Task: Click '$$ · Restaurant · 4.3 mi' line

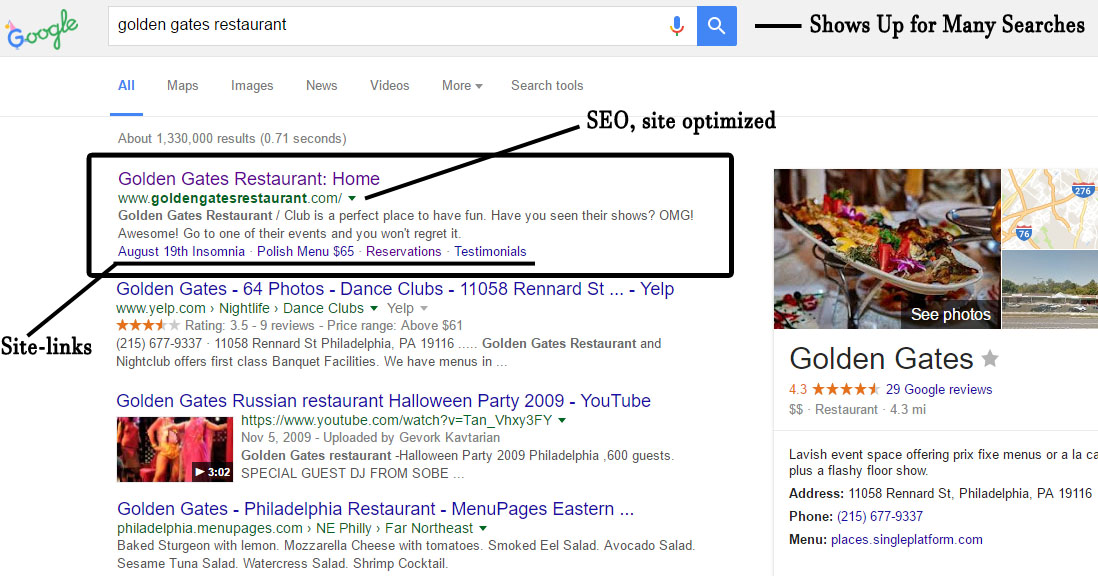Action: (857, 409)
